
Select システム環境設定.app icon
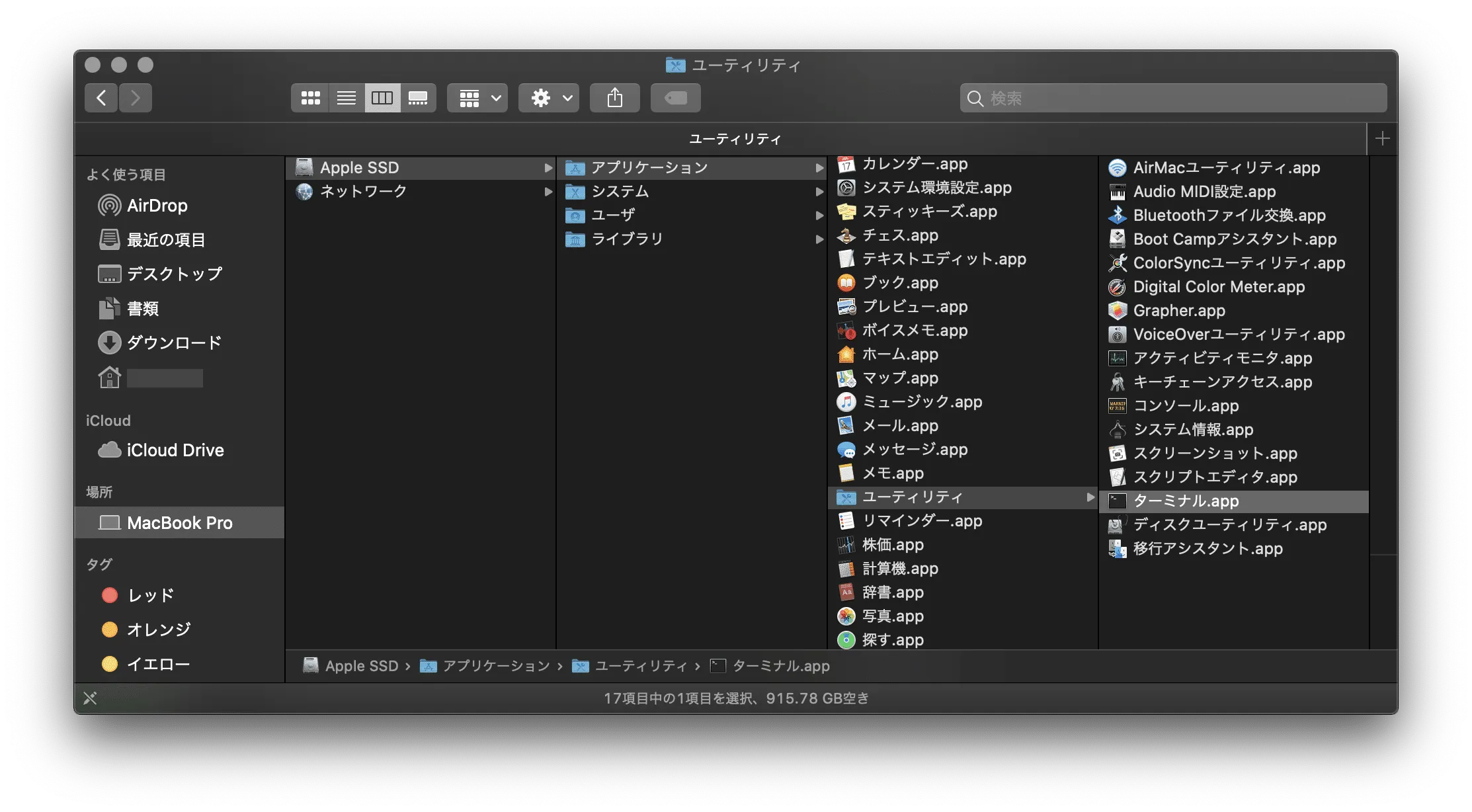pyautogui.click(x=846, y=188)
